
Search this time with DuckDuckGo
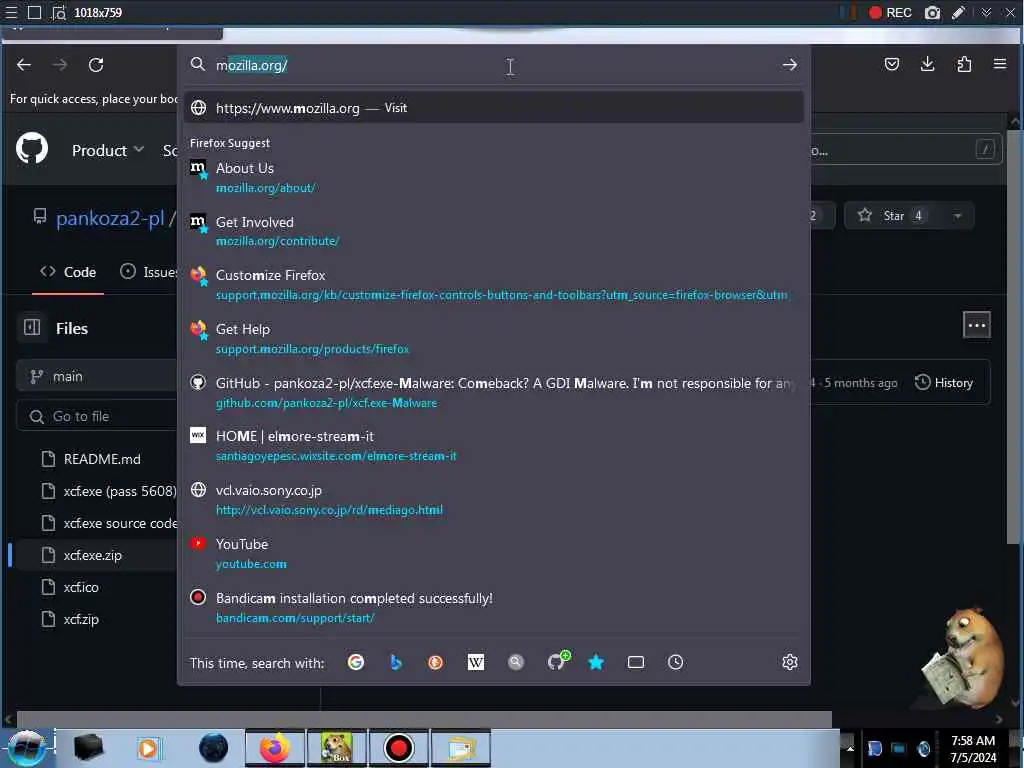(x=436, y=662)
